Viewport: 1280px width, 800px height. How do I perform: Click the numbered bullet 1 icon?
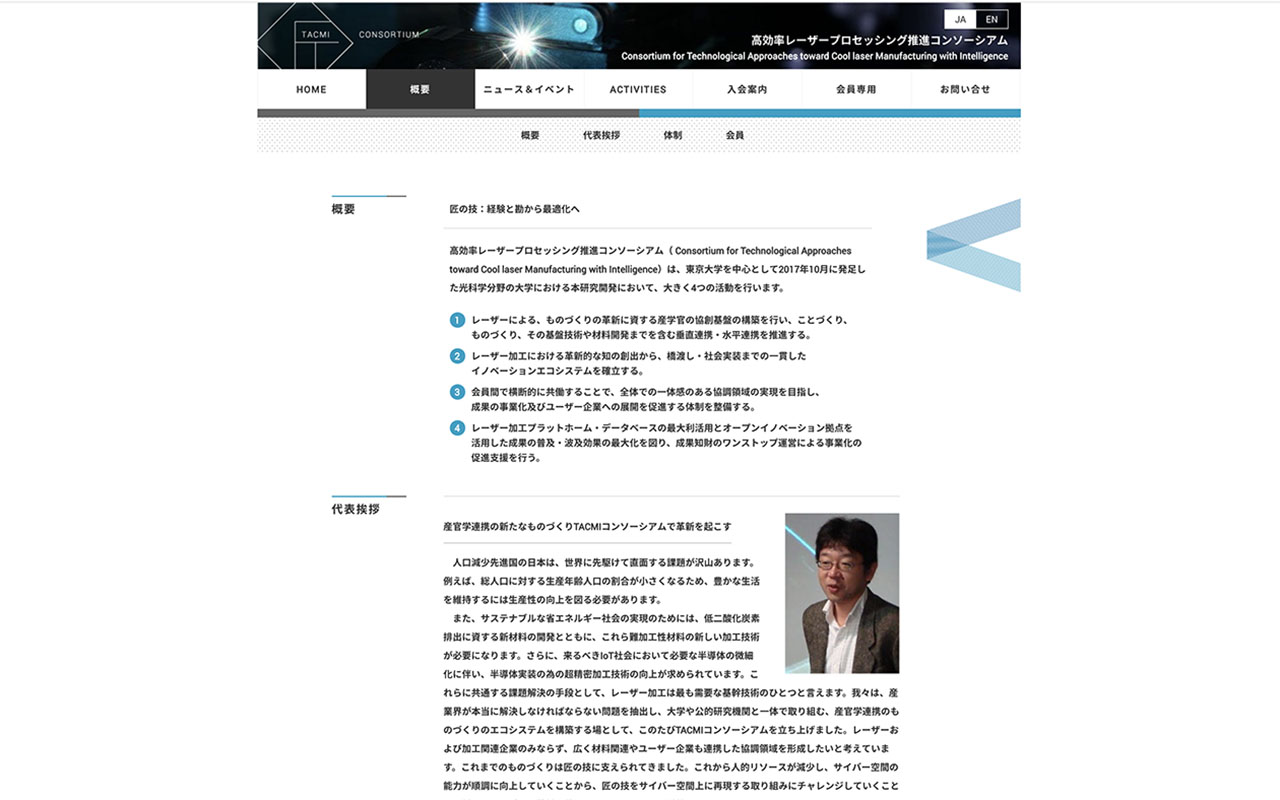(x=457, y=320)
